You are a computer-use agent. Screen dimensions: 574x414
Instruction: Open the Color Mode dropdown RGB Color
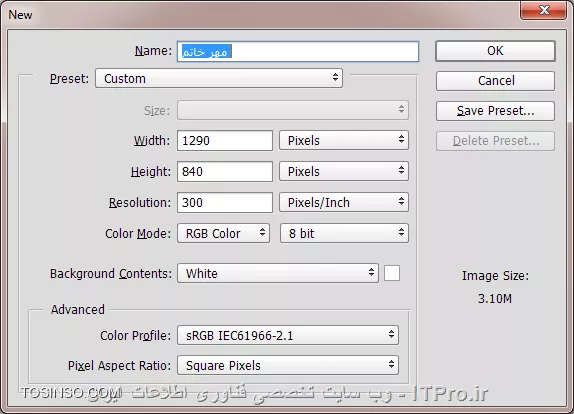coord(223,233)
